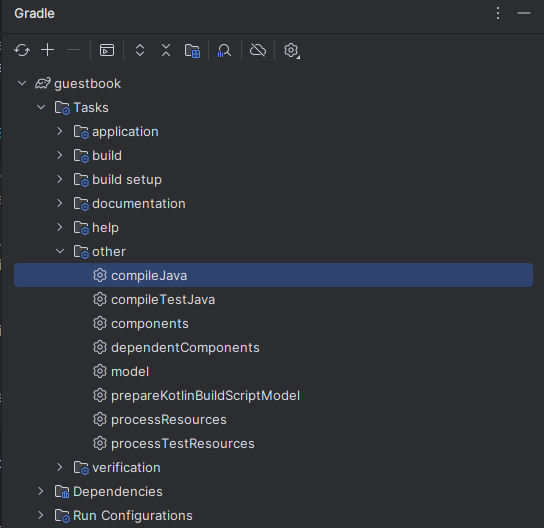Open the Gradle panel options menu
This screenshot has height=528, width=544.
[x=498, y=13]
